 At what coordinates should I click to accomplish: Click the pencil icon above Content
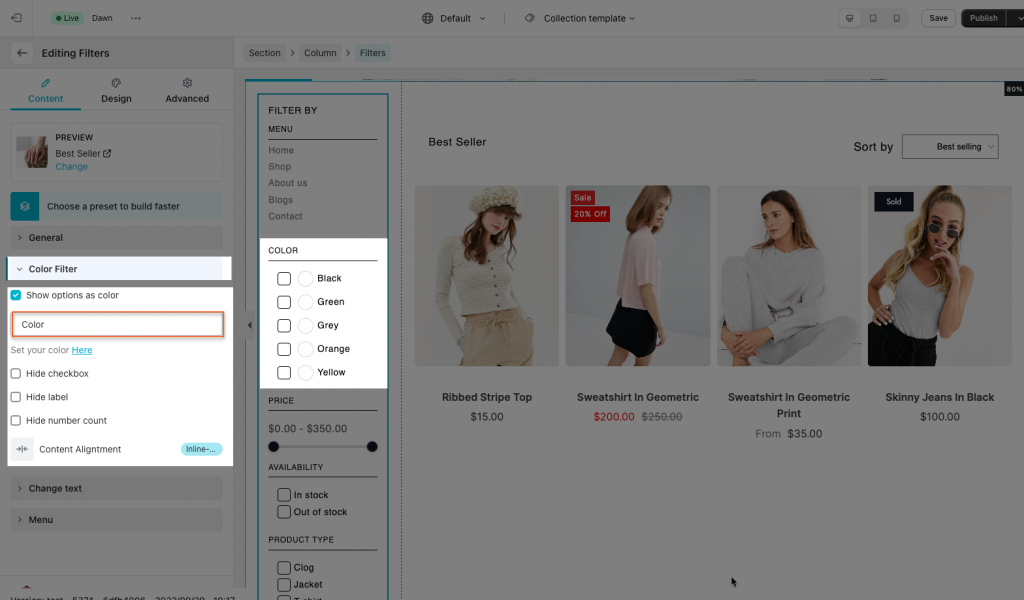pos(45,83)
